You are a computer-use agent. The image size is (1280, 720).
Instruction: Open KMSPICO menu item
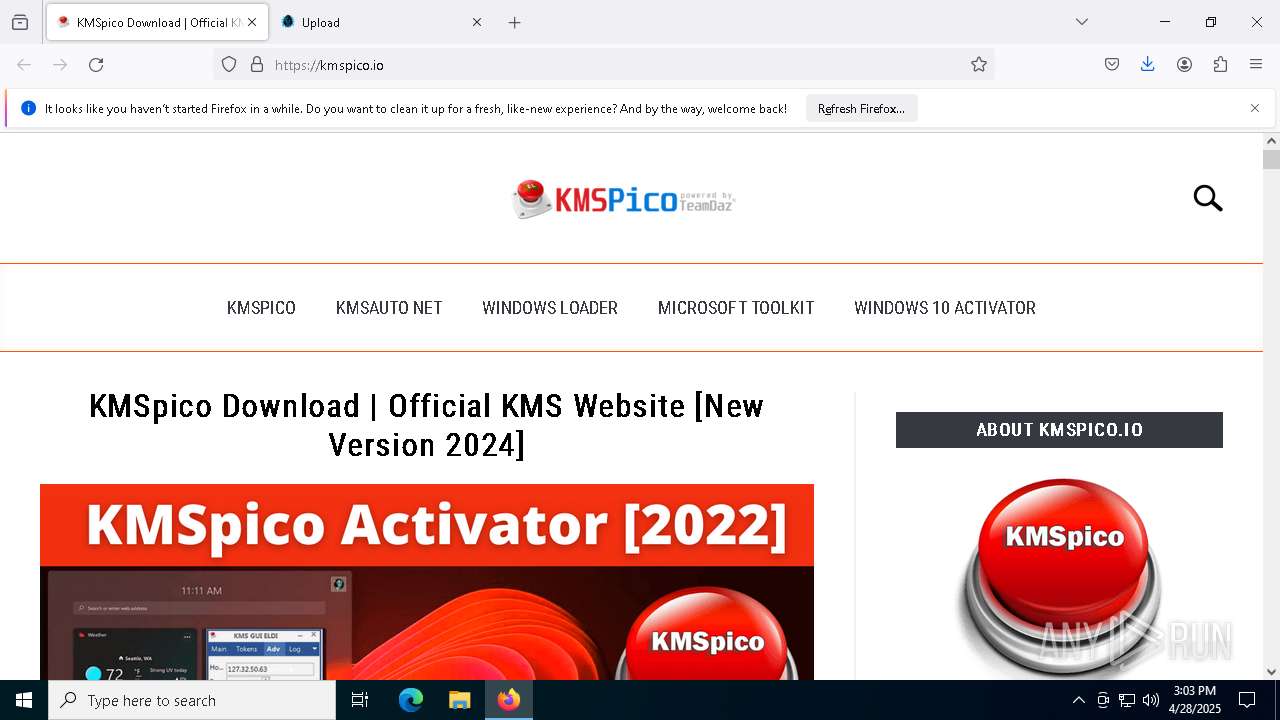click(261, 308)
